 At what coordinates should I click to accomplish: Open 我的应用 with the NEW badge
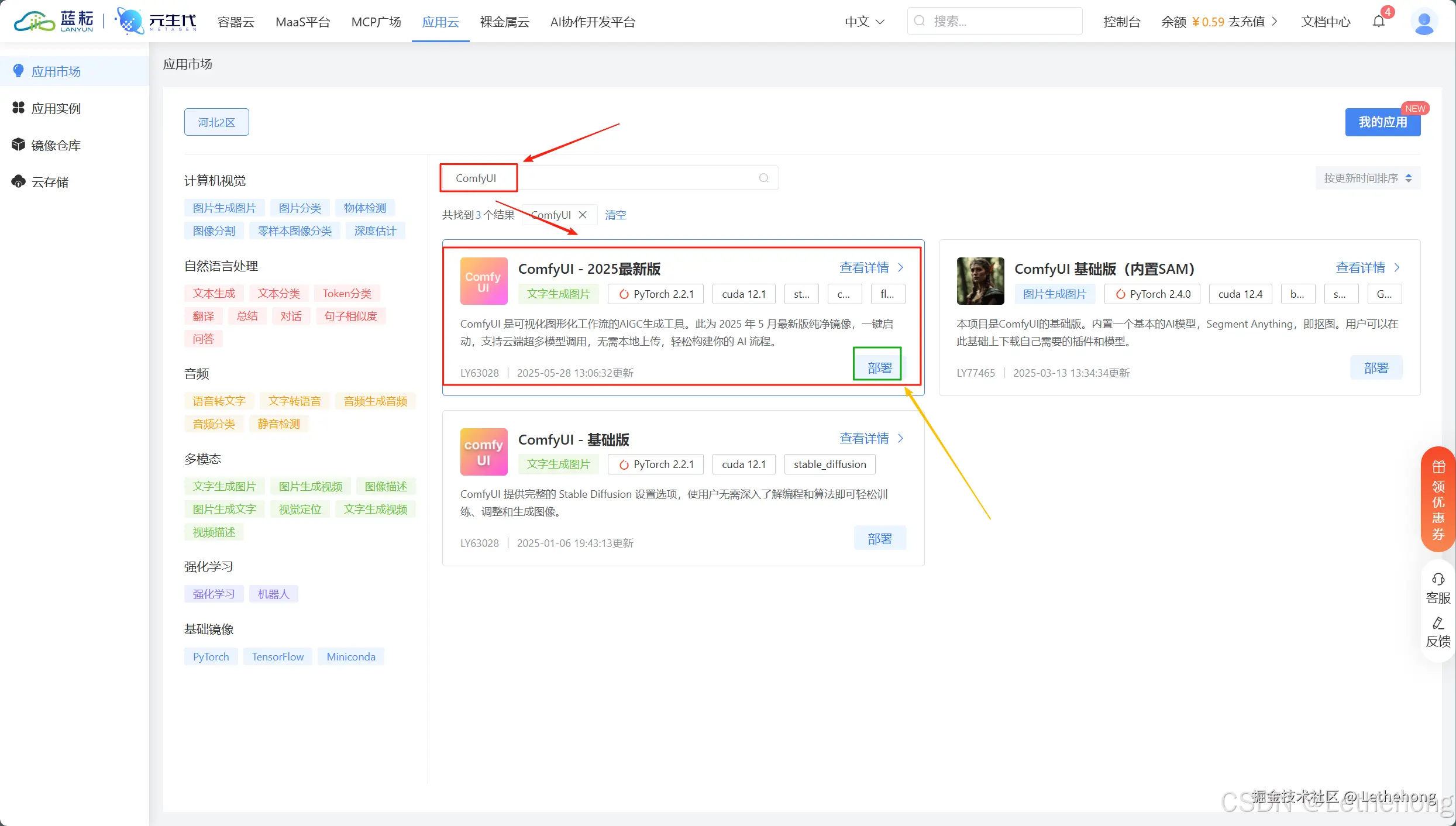tap(1382, 122)
